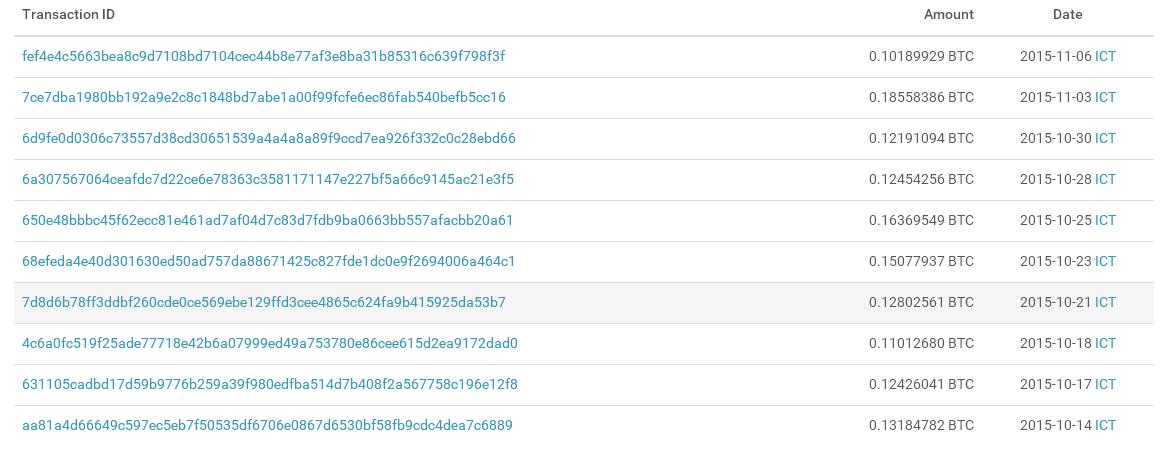Click ICT timezone link for 2015-11-06
Image resolution: width=1161 pixels, height=457 pixels.
(x=1105, y=57)
